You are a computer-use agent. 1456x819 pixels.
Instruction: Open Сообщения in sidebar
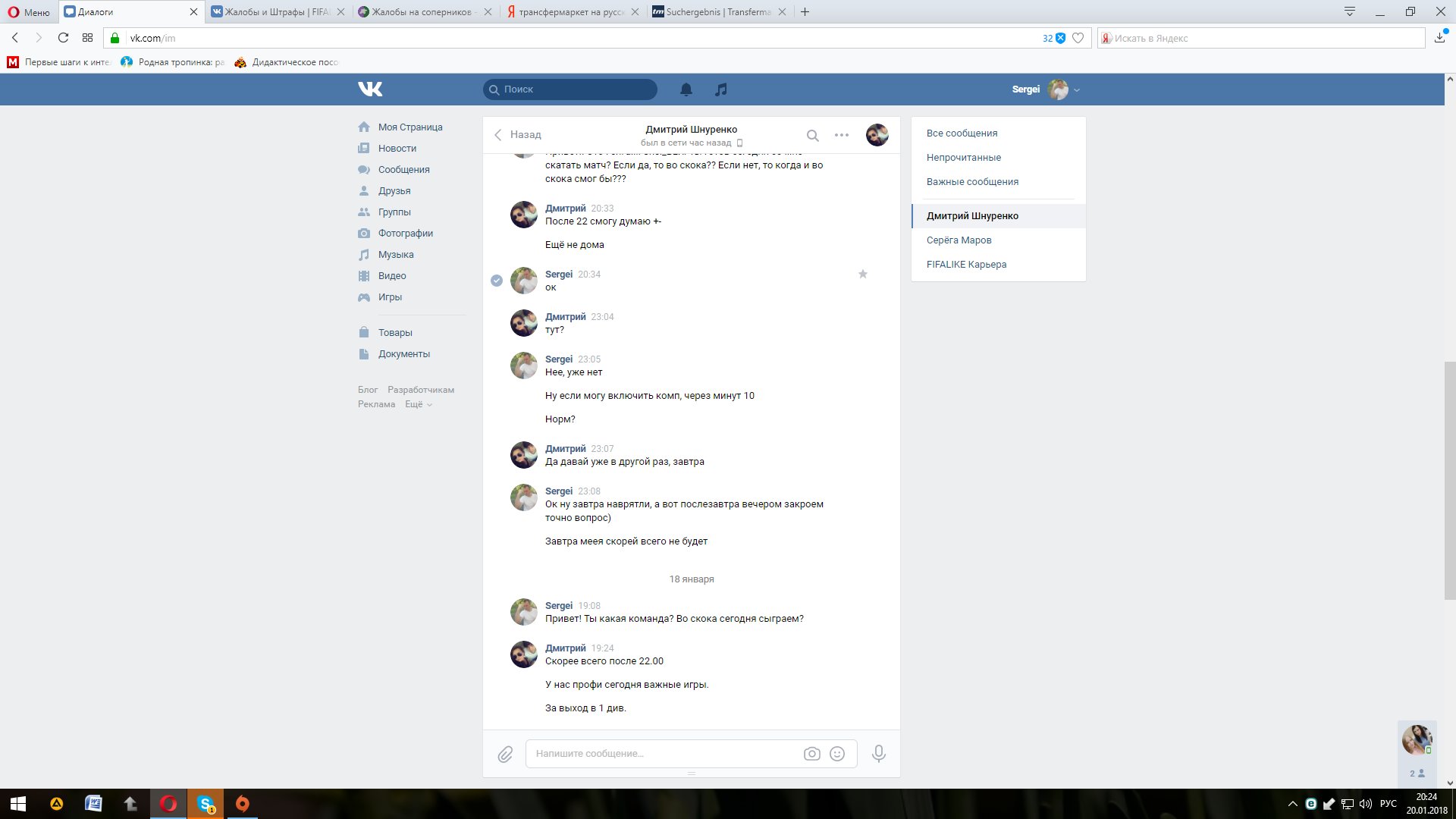403,170
